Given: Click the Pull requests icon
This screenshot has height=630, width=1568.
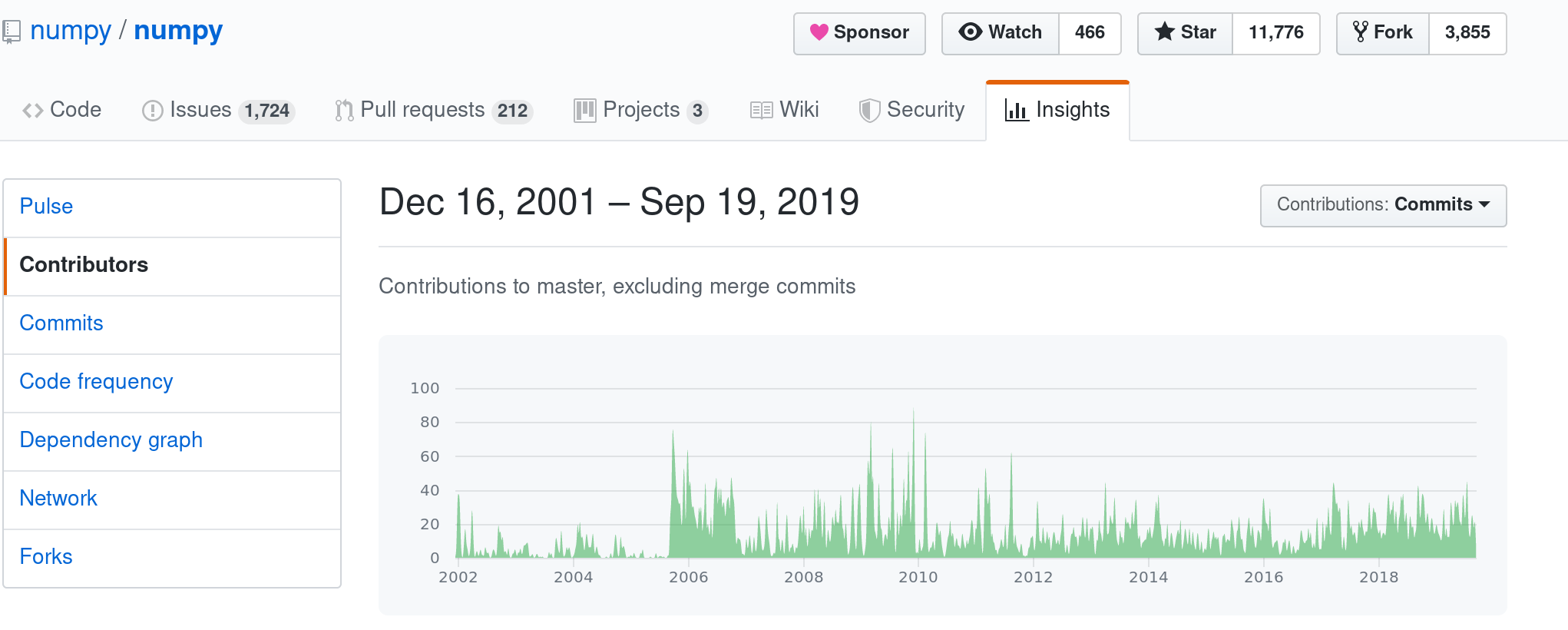Looking at the screenshot, I should (344, 111).
